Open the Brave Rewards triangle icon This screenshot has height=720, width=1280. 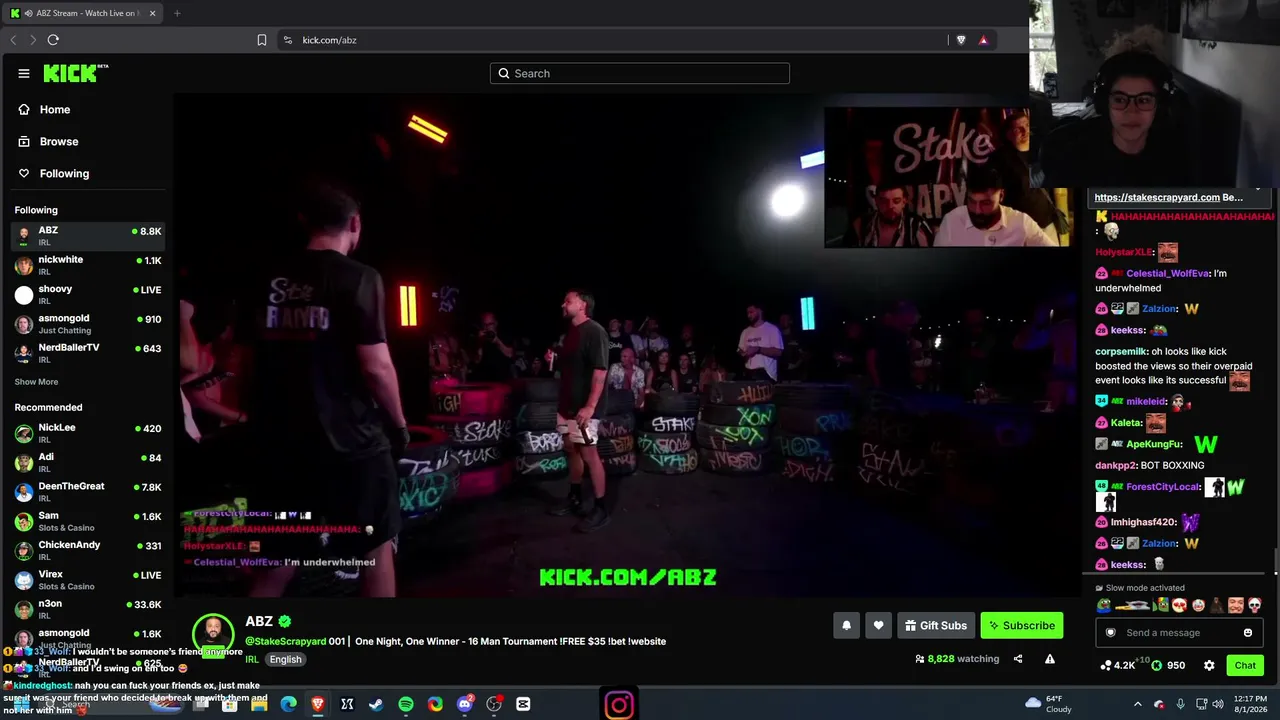[983, 40]
